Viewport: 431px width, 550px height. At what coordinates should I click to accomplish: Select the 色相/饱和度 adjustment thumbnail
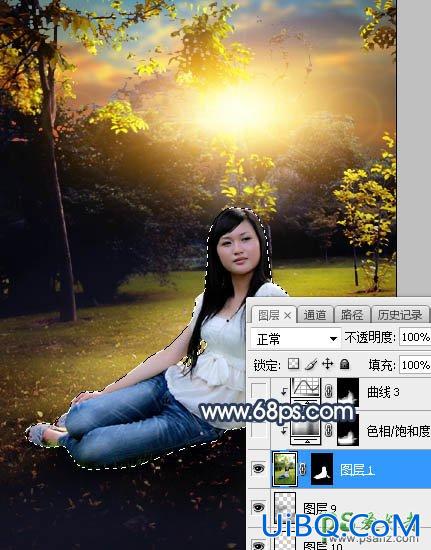[306, 431]
